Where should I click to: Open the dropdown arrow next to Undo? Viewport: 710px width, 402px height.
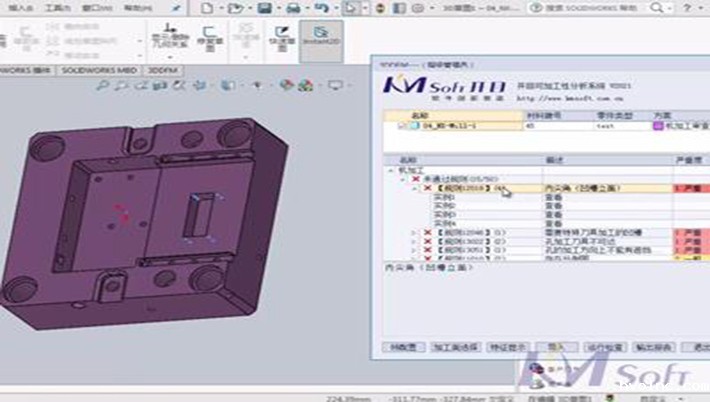[x=336, y=8]
